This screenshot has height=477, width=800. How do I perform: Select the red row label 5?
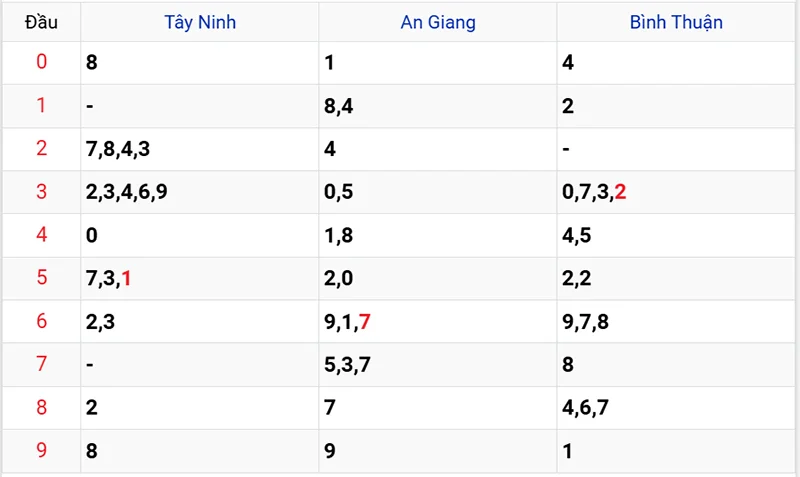click(41, 278)
